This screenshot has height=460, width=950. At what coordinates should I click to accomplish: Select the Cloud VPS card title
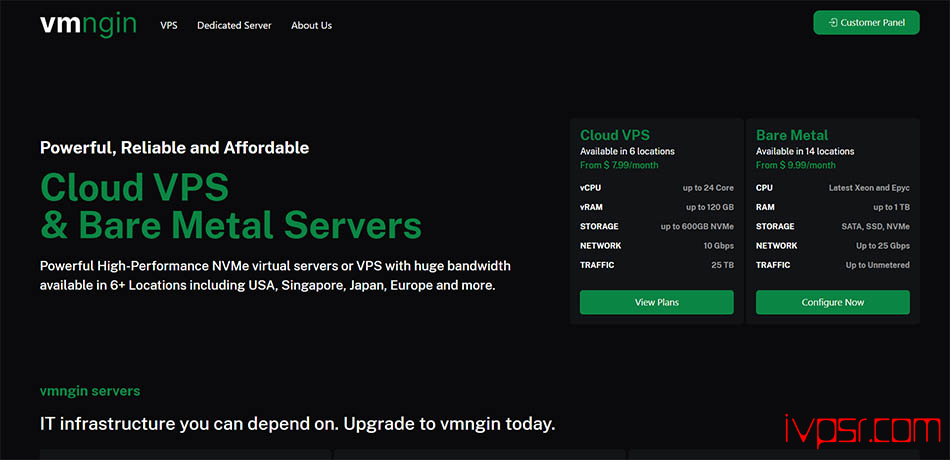613,135
